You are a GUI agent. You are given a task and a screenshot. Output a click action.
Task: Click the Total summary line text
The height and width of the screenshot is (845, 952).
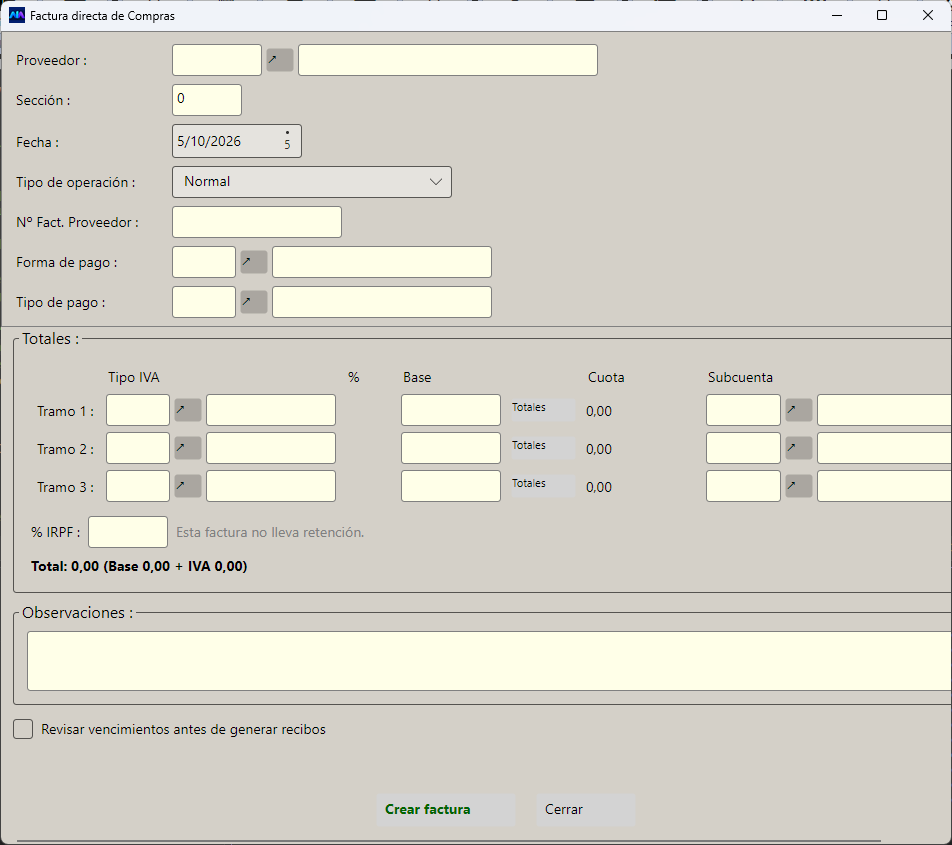(x=139, y=566)
